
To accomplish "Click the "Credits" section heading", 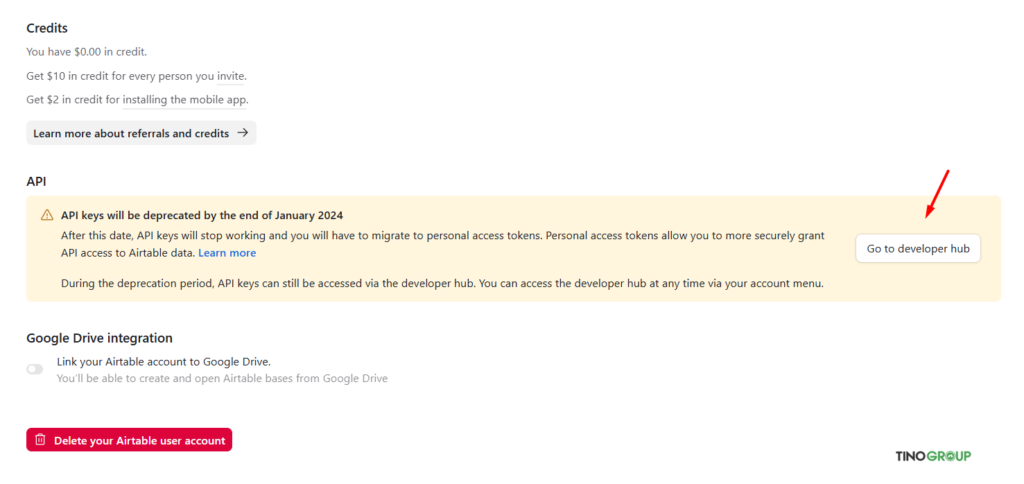I will pyautogui.click(x=47, y=28).
